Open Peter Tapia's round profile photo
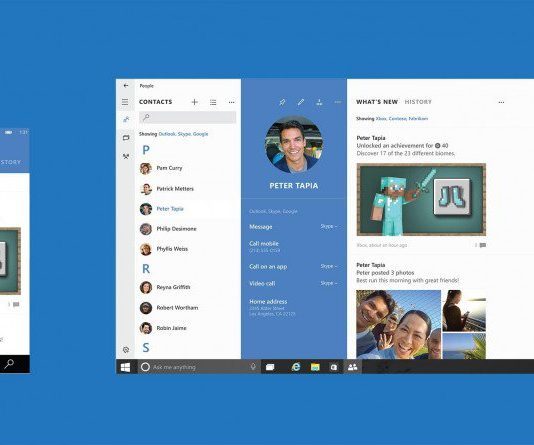Screen dimensions: 534x445 tap(294, 144)
